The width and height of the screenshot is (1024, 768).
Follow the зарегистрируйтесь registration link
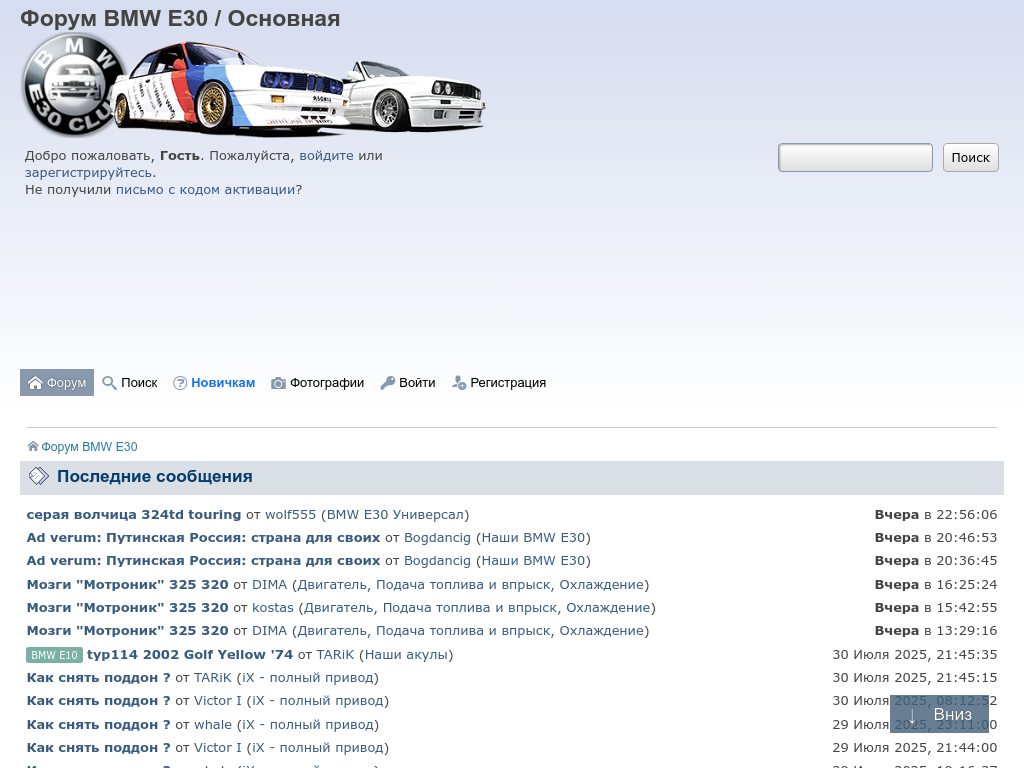[x=88, y=173]
